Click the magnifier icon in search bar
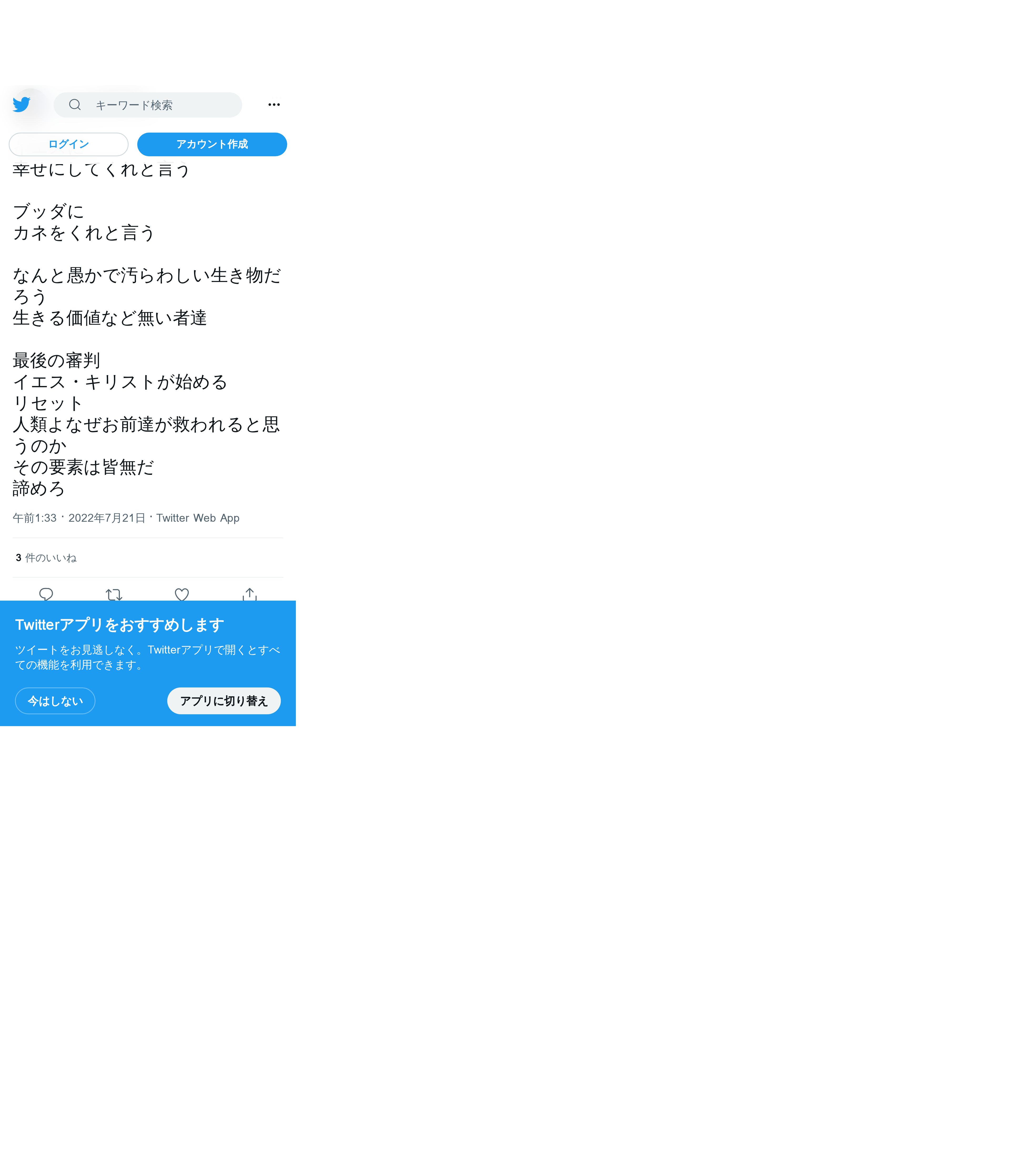Viewport: 1013px width, 1176px height. [75, 105]
